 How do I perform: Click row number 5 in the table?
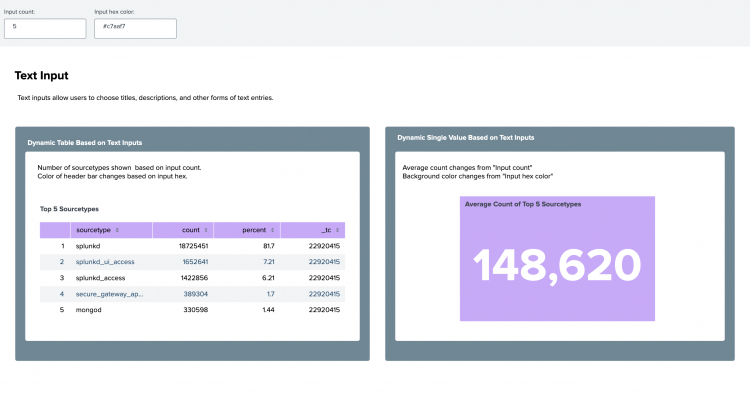[62, 310]
